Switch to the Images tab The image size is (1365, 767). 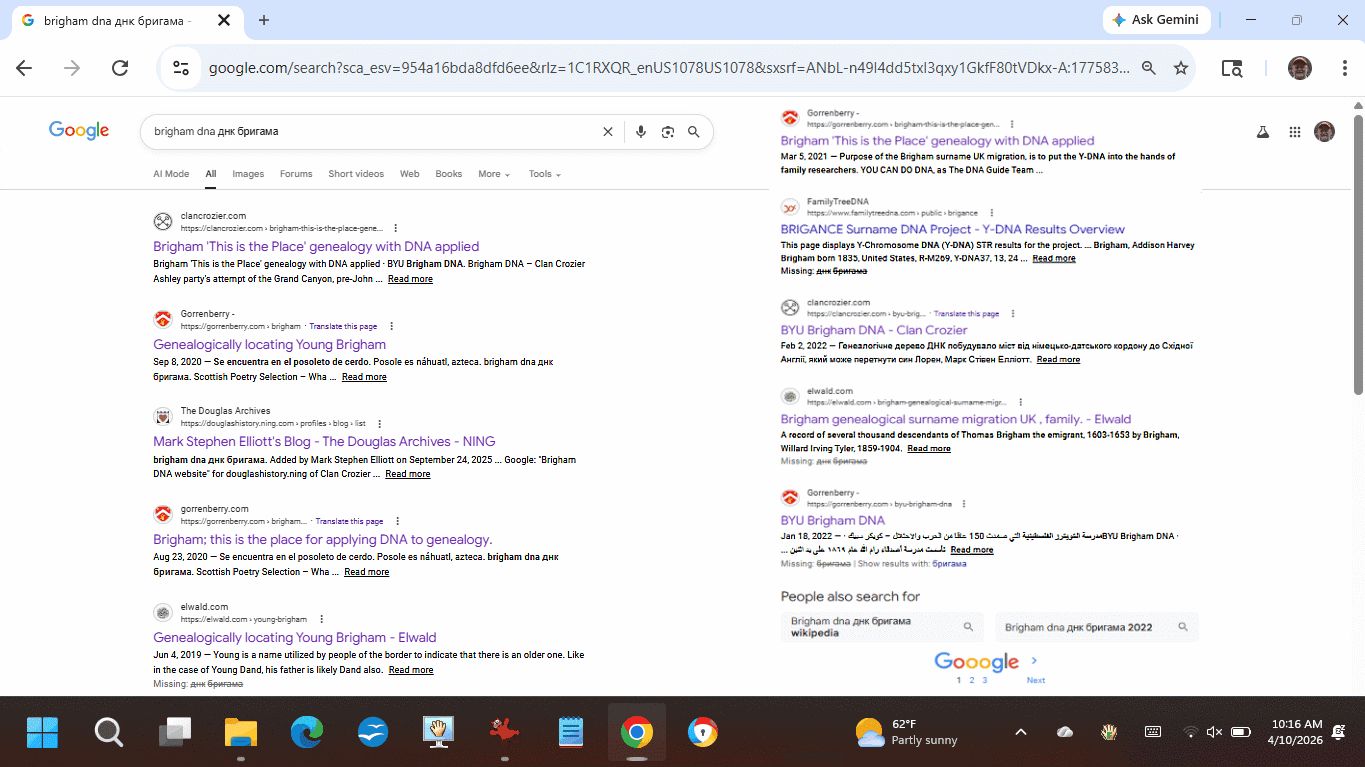[x=248, y=174]
